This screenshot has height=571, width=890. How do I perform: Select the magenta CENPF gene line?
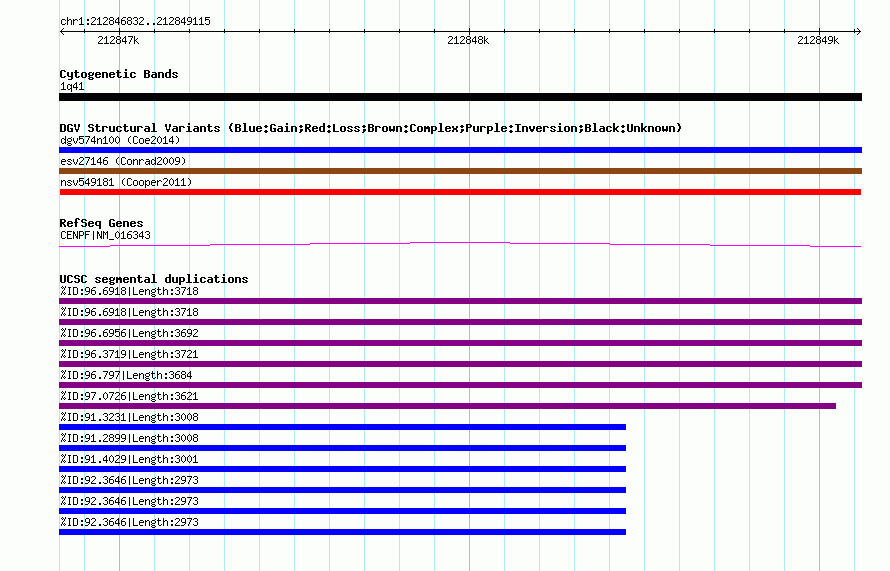[x=460, y=245]
